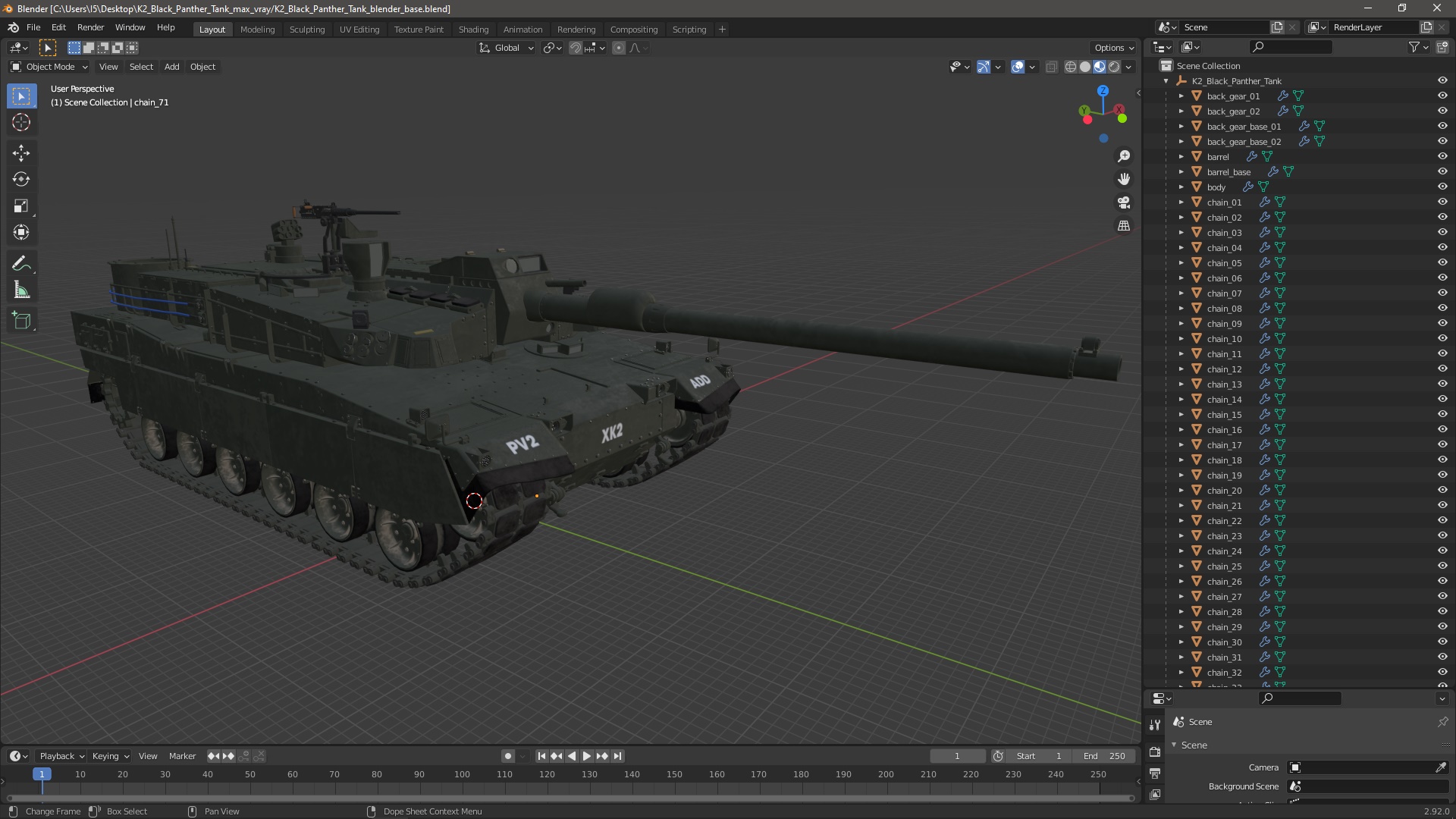Activate the Move tool

[x=21, y=153]
